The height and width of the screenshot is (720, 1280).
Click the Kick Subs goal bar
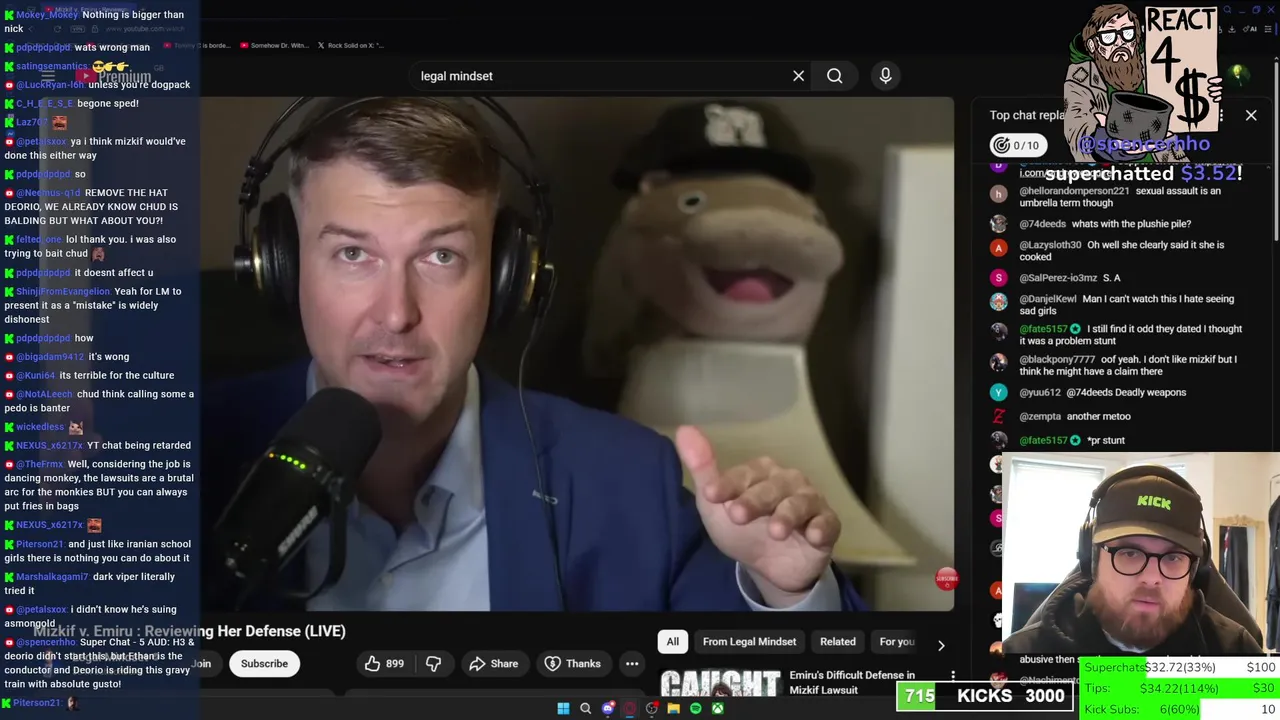point(1180,709)
